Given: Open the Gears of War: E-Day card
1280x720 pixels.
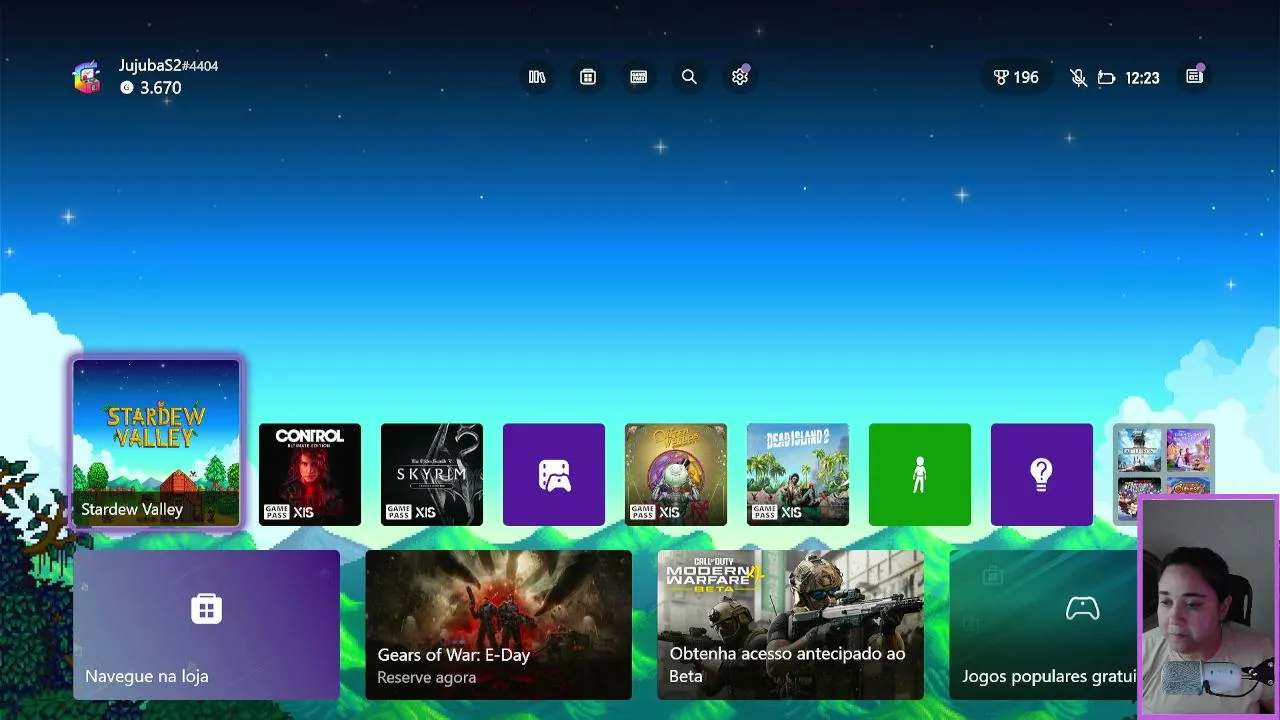Looking at the screenshot, I should click(x=499, y=625).
